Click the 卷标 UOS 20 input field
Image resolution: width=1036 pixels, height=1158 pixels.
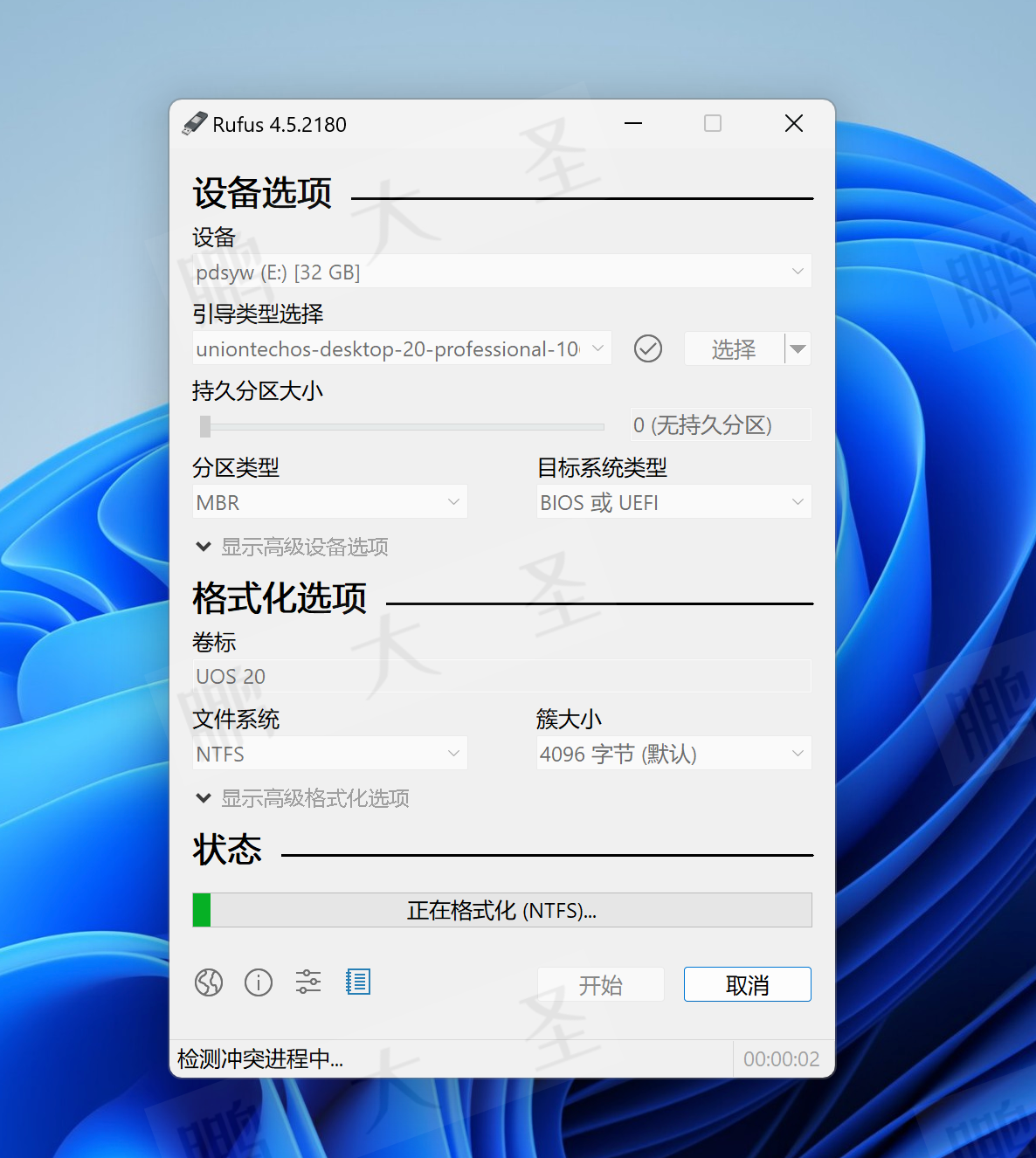(502, 676)
